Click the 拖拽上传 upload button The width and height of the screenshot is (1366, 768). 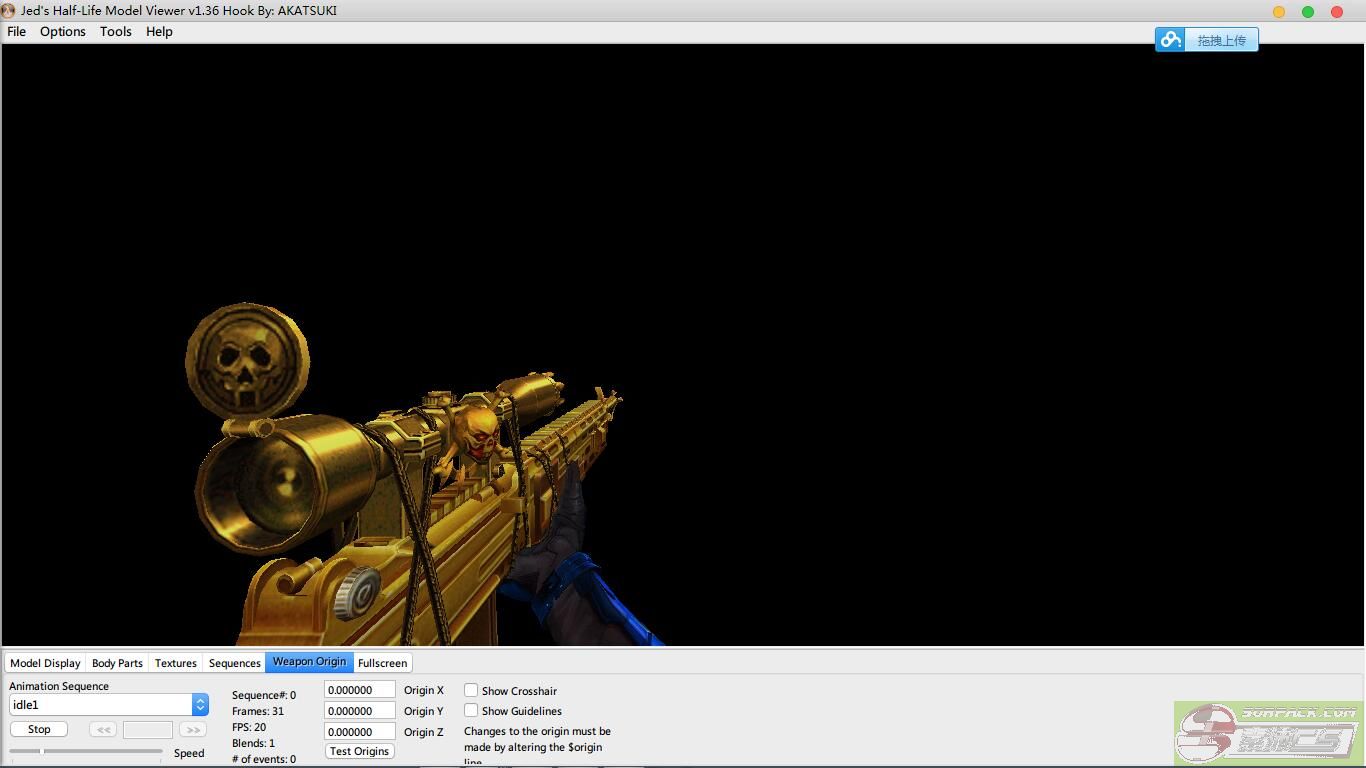pos(1221,40)
